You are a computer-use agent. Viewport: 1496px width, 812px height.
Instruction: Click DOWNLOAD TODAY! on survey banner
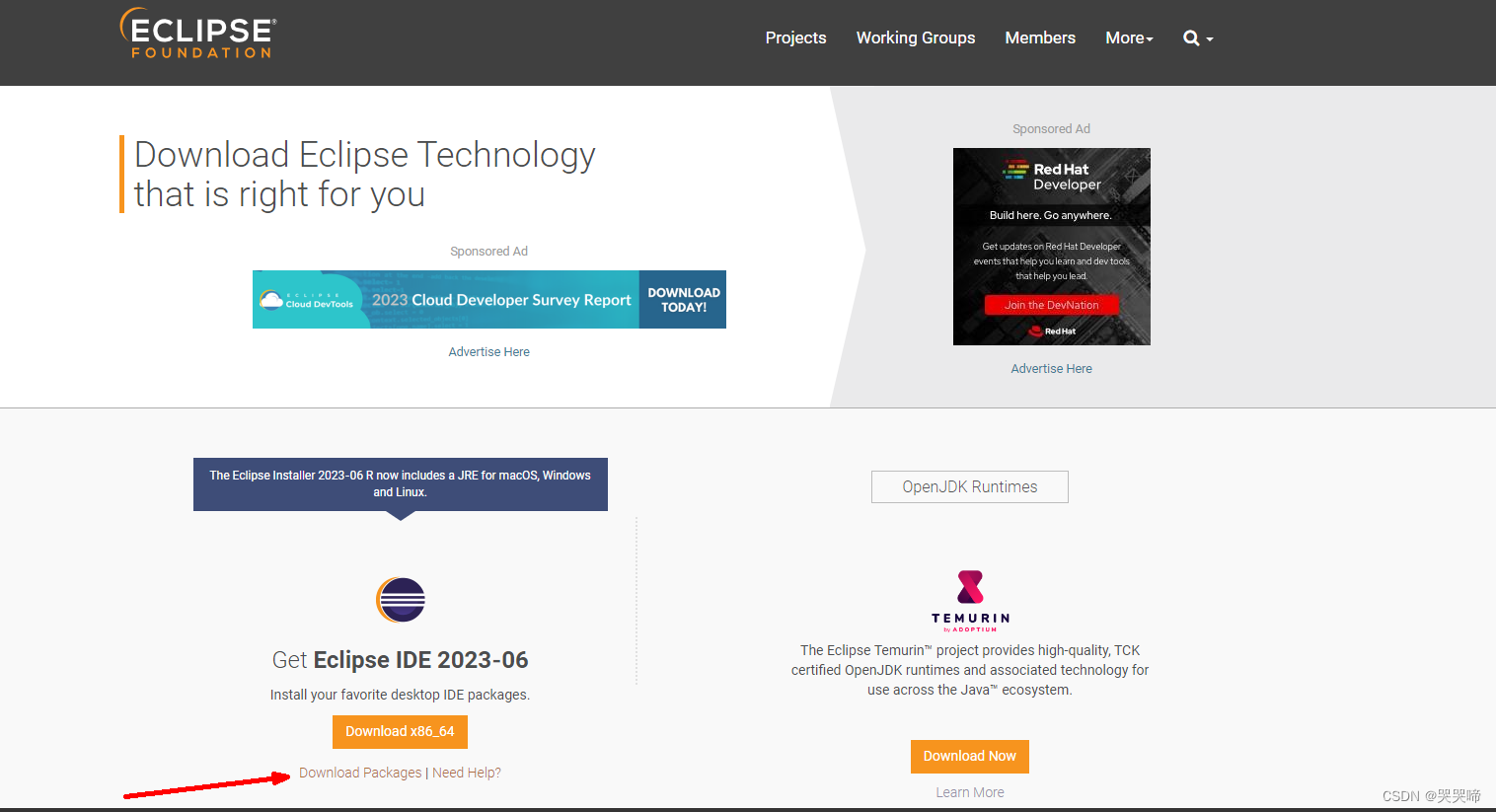[x=683, y=300]
